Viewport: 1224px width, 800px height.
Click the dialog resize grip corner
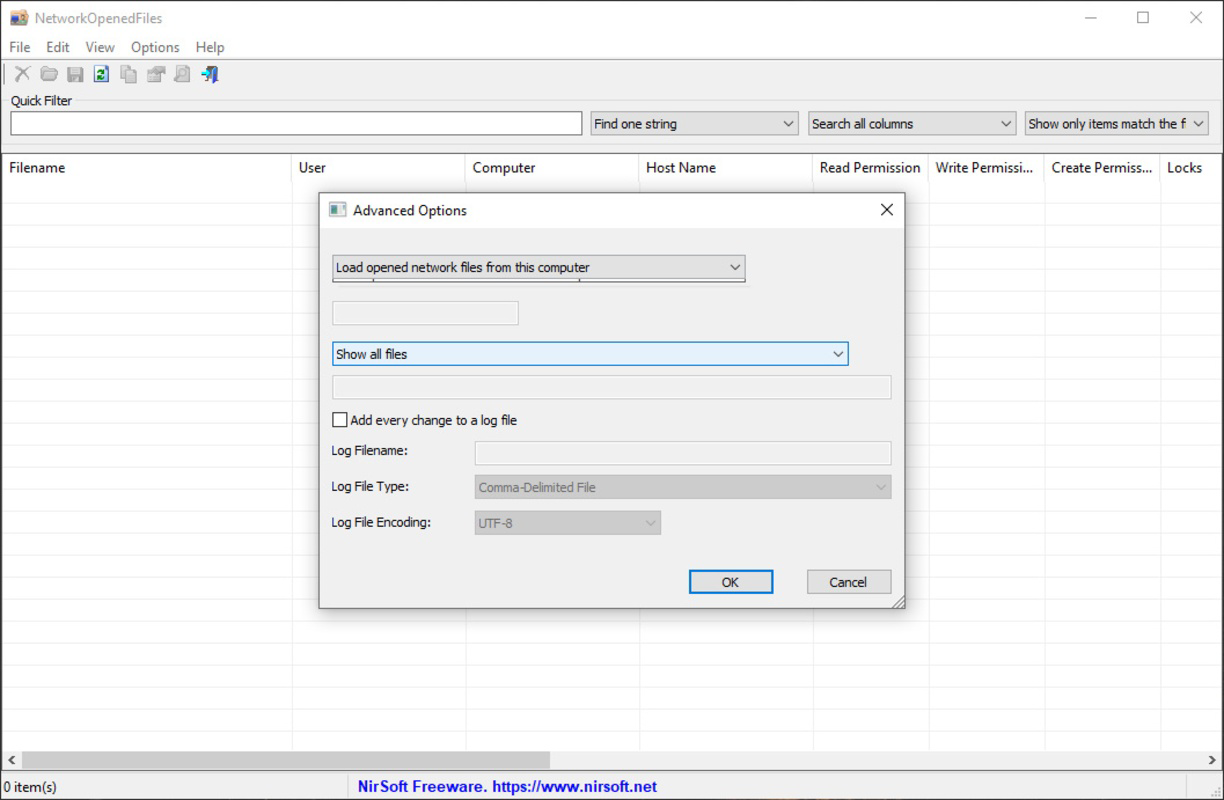click(x=897, y=601)
